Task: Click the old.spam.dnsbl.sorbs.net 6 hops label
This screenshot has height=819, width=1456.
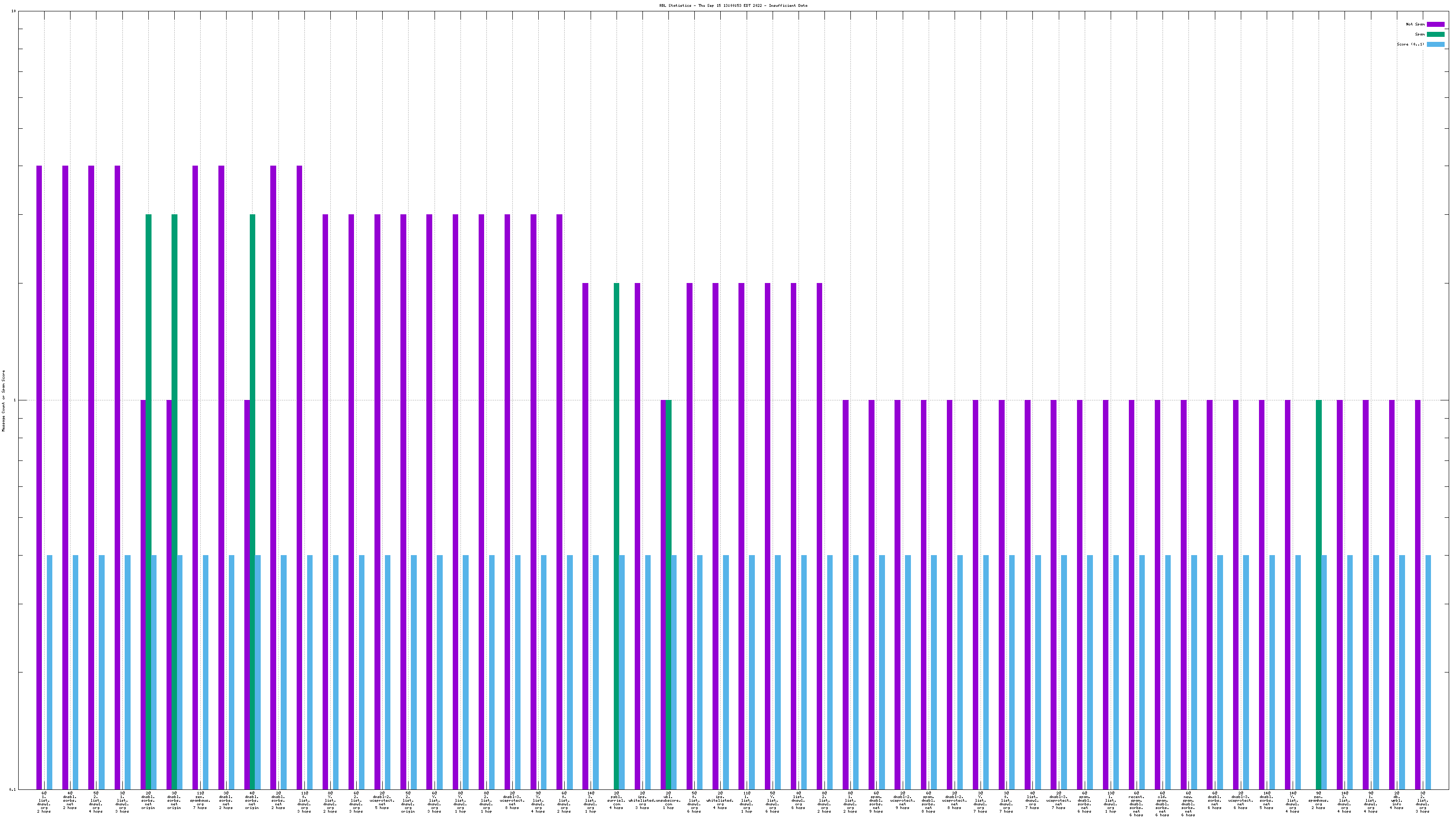Action: 1162,804
